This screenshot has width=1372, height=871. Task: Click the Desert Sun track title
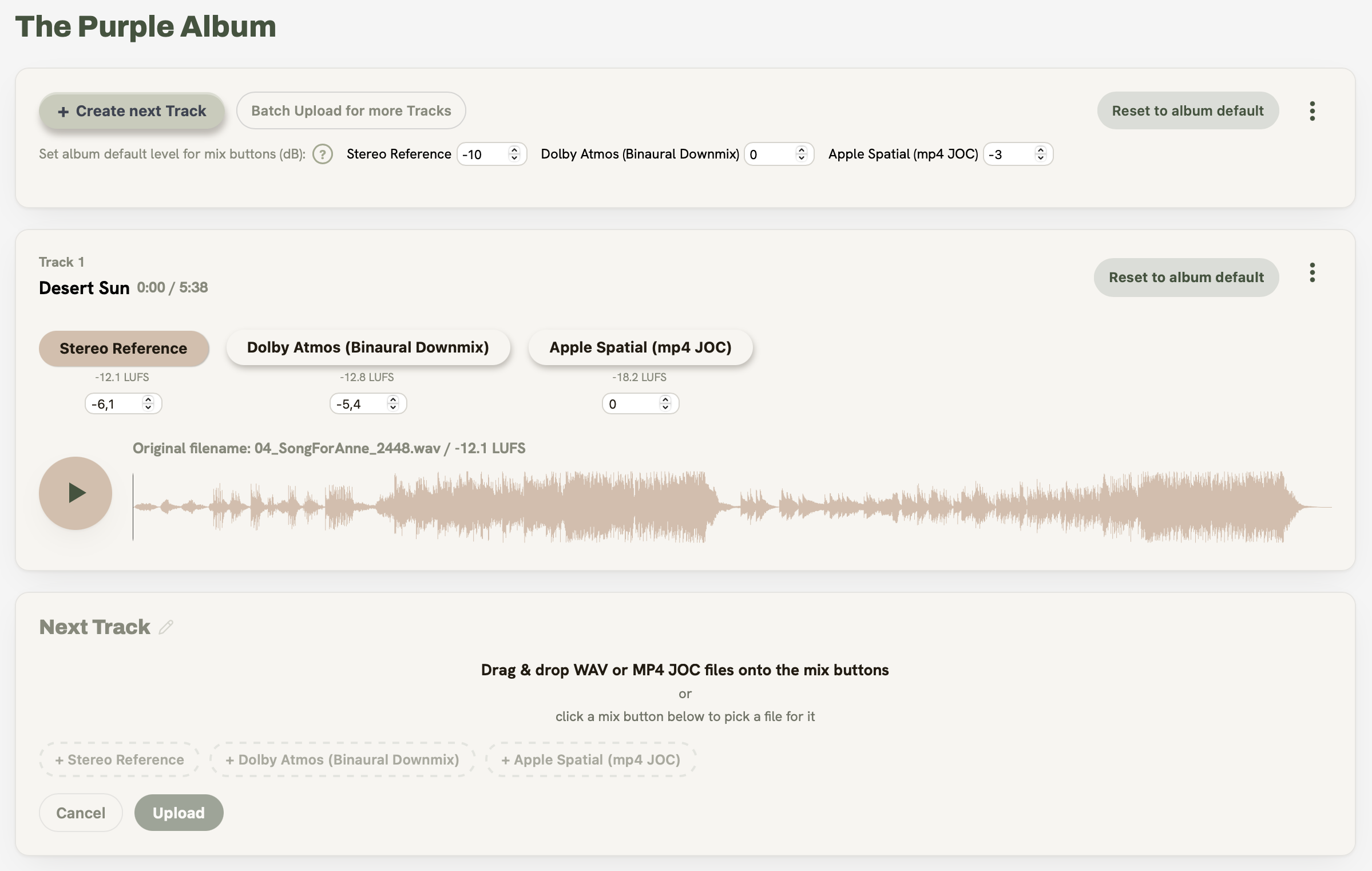pyautogui.click(x=84, y=288)
